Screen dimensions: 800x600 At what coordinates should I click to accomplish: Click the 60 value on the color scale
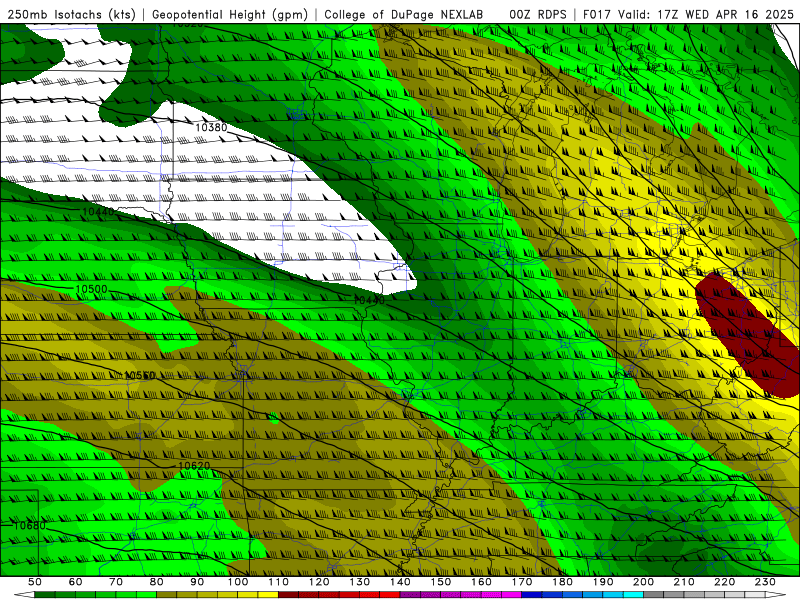click(x=75, y=582)
